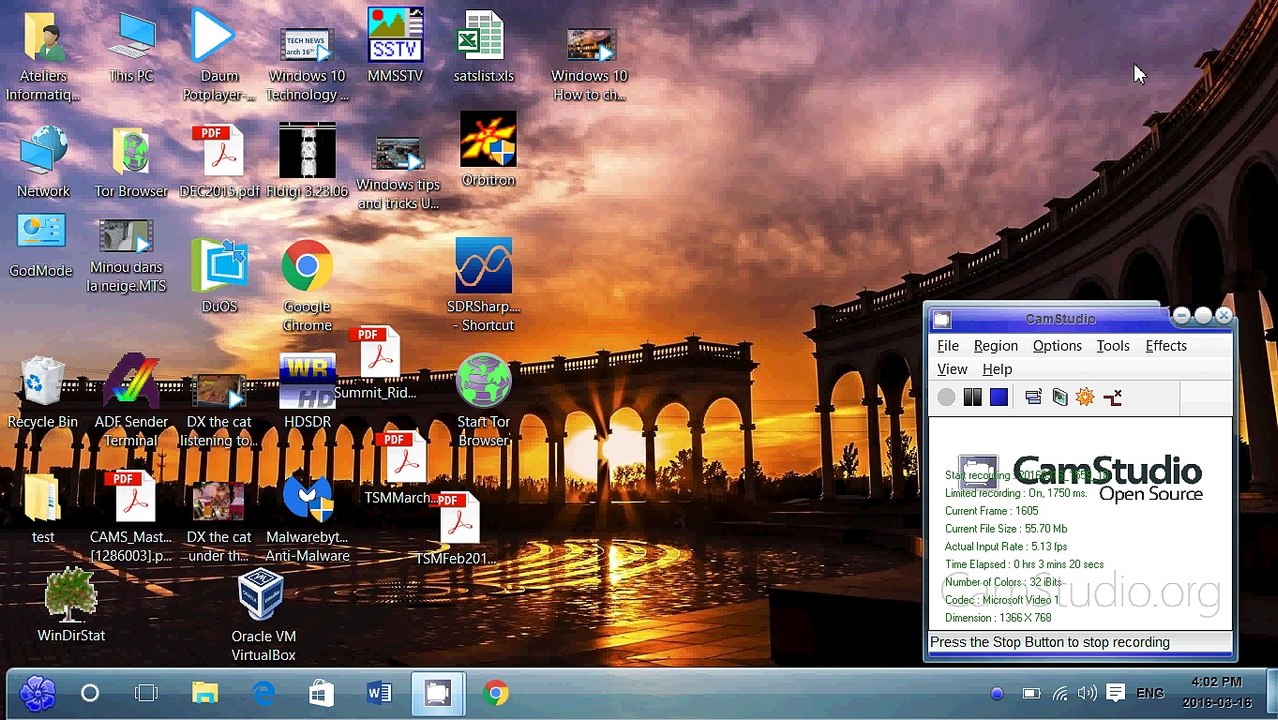Click the orange sun toolbar icon in CamStudio

1085,397
